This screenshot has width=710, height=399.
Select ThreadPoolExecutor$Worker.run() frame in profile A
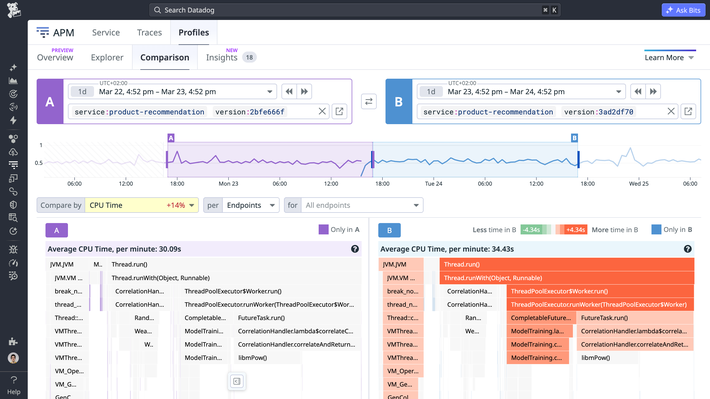pos(271,291)
